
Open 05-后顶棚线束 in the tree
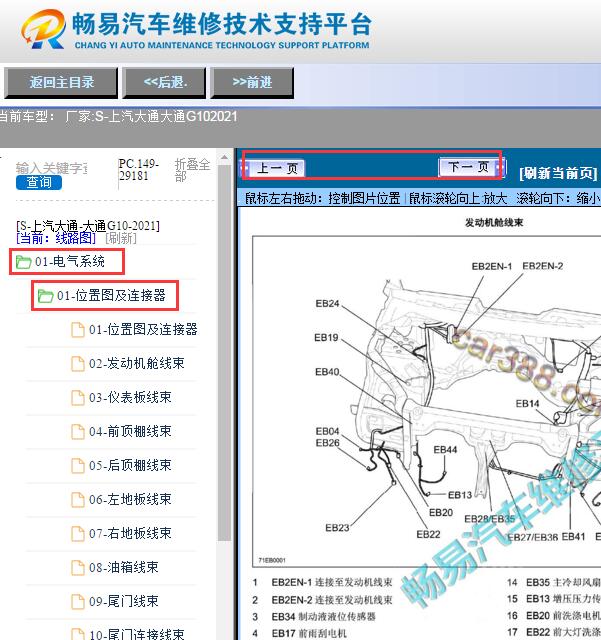(x=130, y=465)
